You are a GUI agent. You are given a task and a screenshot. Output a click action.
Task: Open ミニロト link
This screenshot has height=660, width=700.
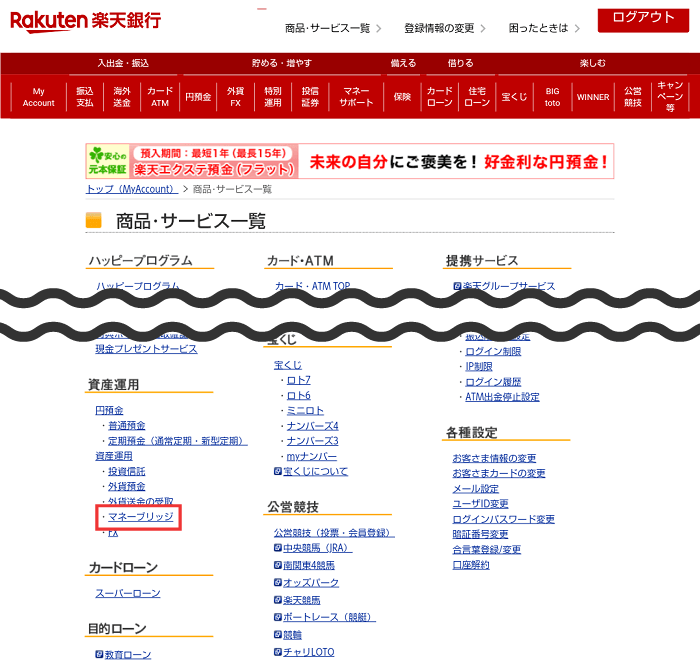tap(305, 411)
